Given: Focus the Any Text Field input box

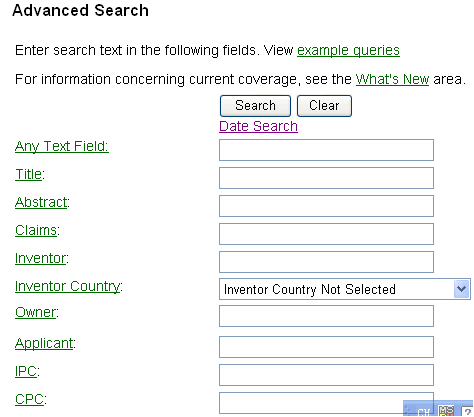Looking at the screenshot, I should click(326, 150).
